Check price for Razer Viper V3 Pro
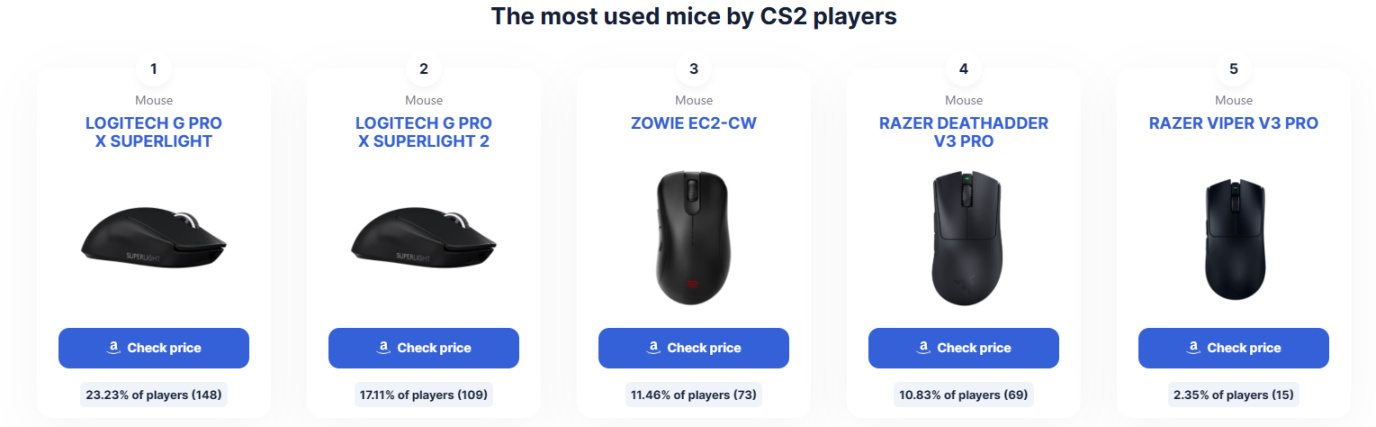This screenshot has width=1376, height=427. tap(1233, 348)
